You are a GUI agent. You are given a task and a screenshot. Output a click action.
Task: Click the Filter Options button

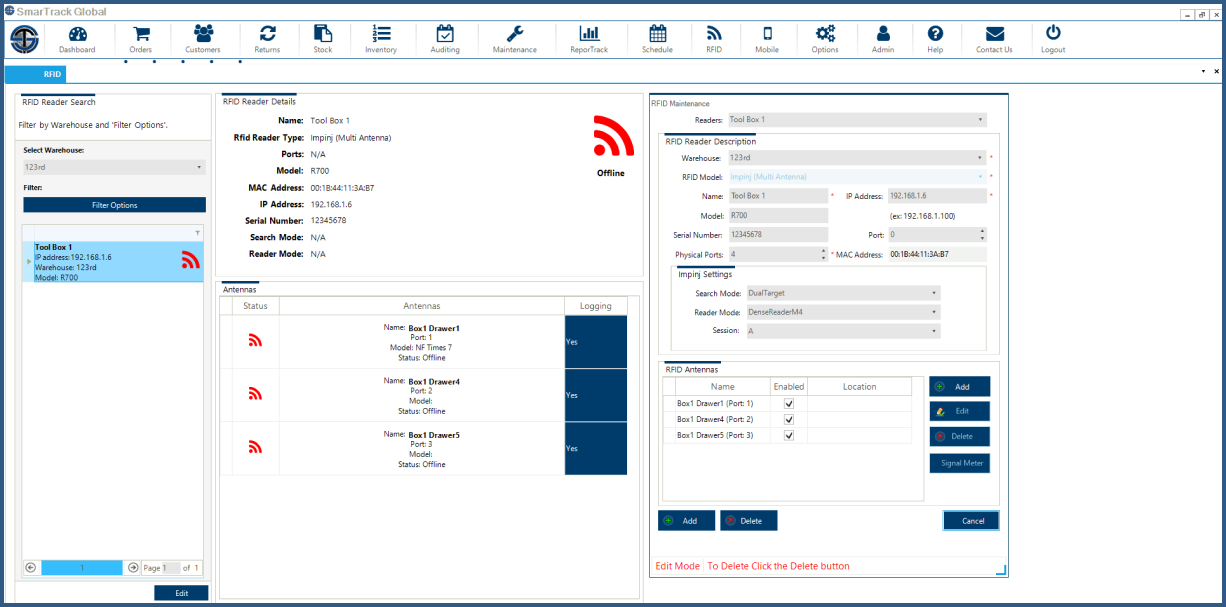pos(115,205)
